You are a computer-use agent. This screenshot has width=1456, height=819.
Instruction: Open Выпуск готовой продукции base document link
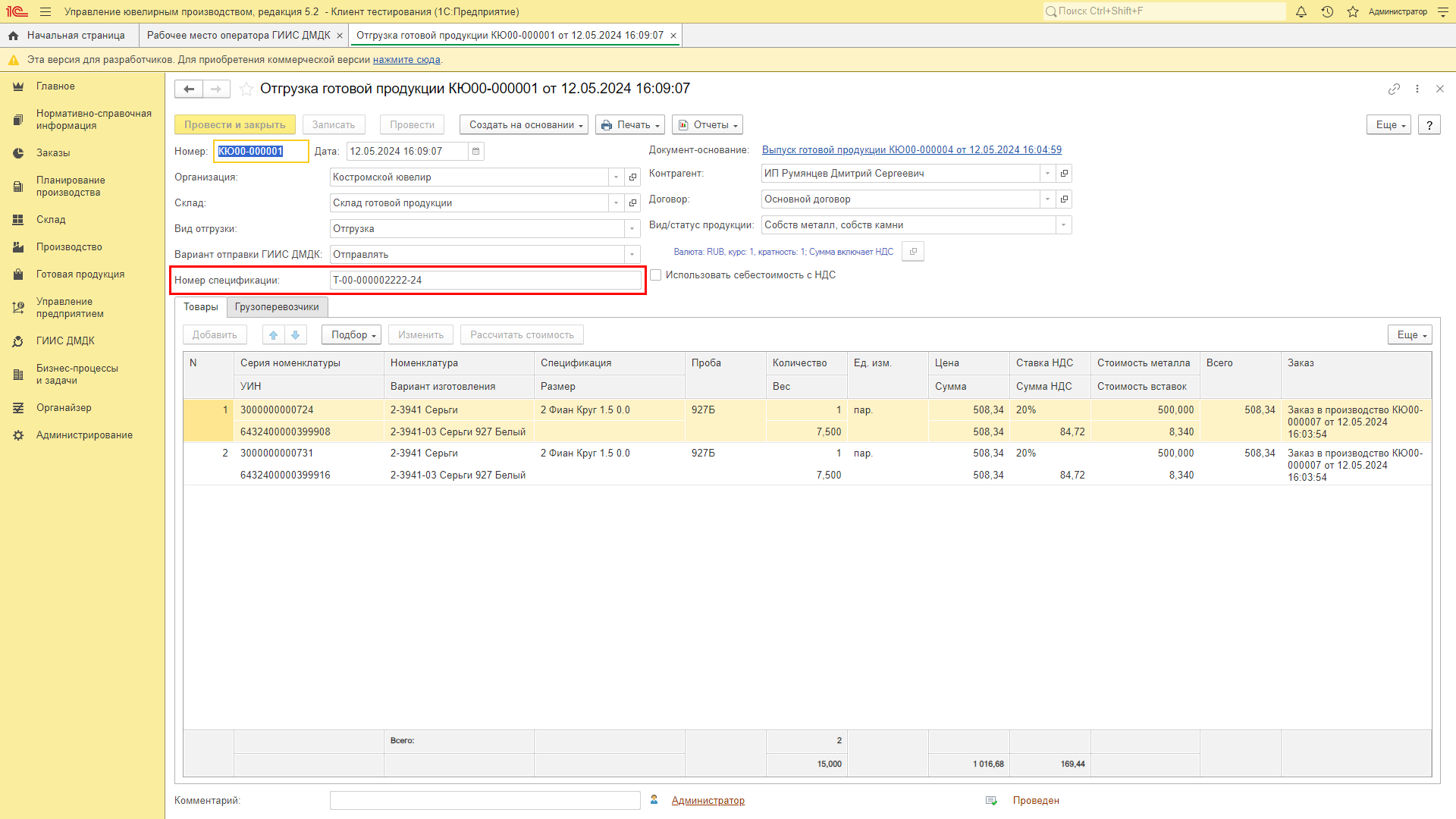pyautogui.click(x=912, y=150)
